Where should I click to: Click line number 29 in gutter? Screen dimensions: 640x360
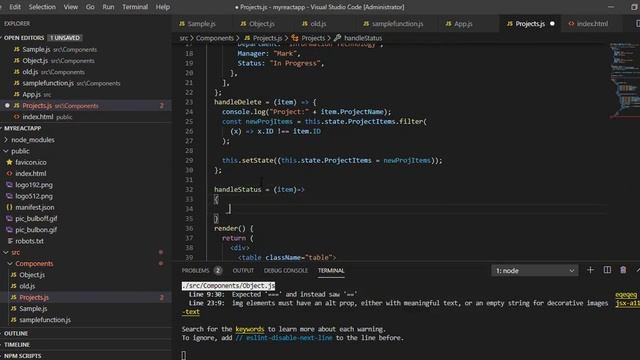coord(189,160)
